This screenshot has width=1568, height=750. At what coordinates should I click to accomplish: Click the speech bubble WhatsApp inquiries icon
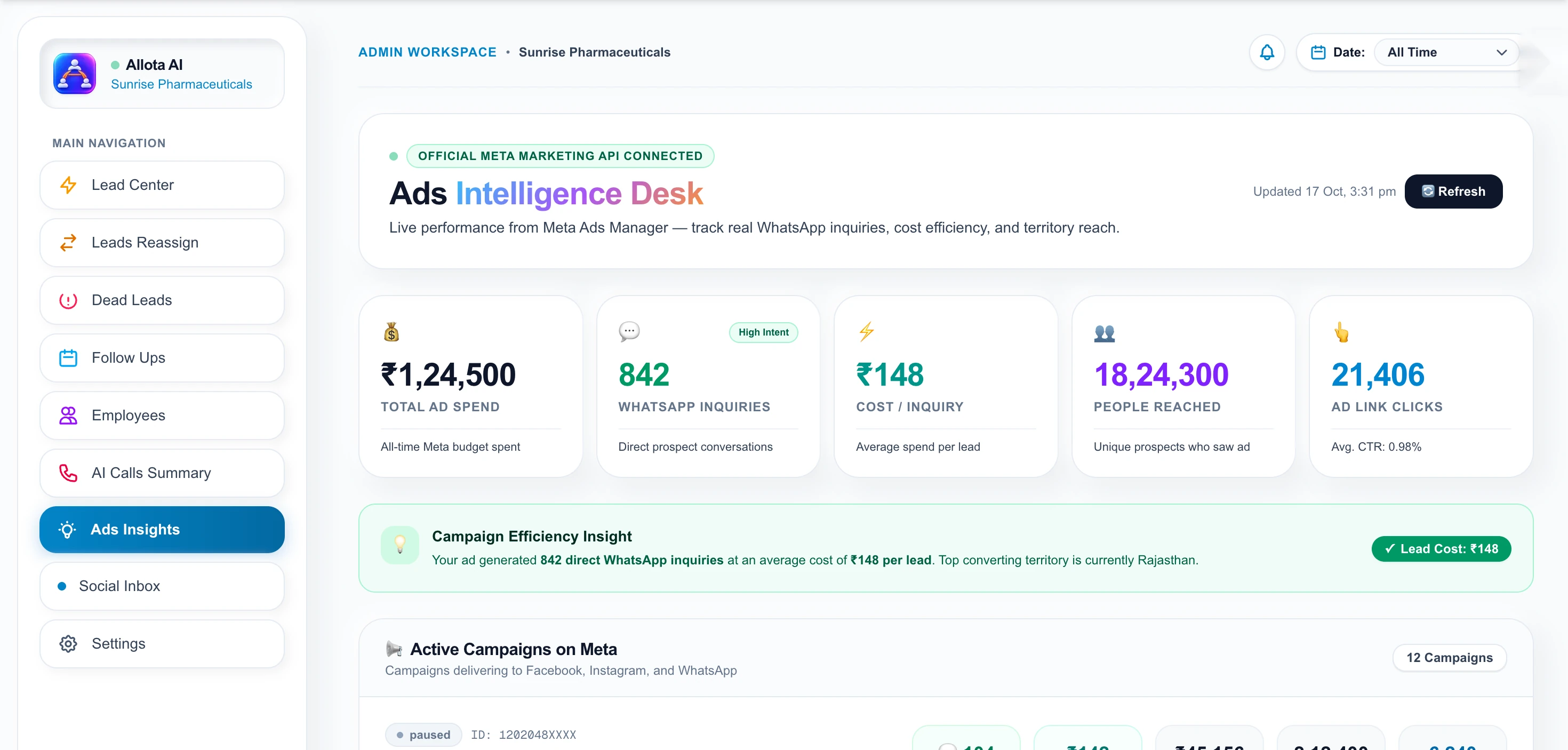tap(629, 332)
